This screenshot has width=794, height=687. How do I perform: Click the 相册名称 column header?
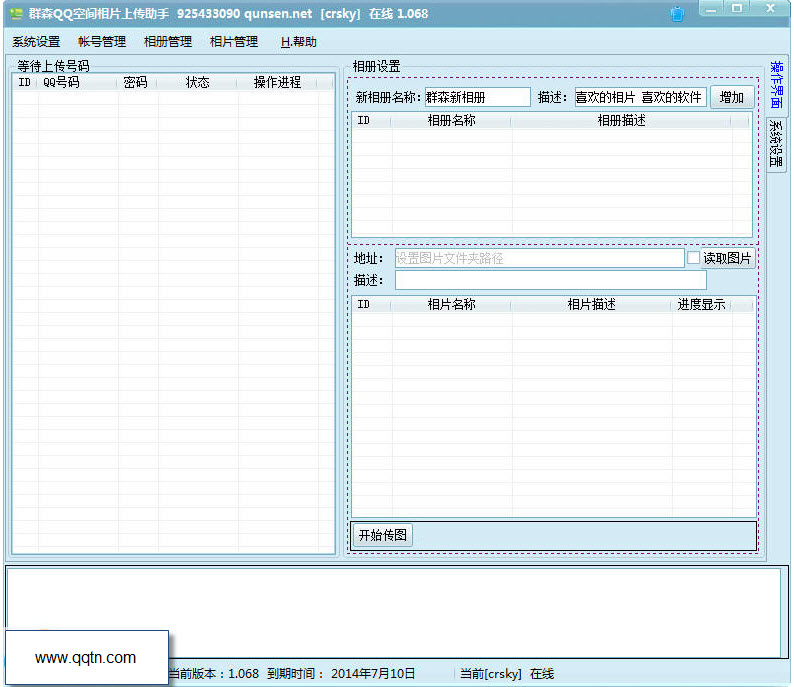tap(451, 120)
